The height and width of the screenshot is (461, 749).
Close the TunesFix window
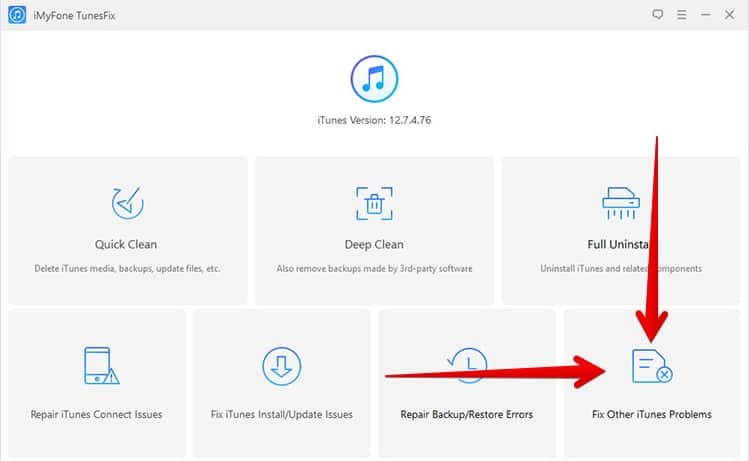(729, 15)
